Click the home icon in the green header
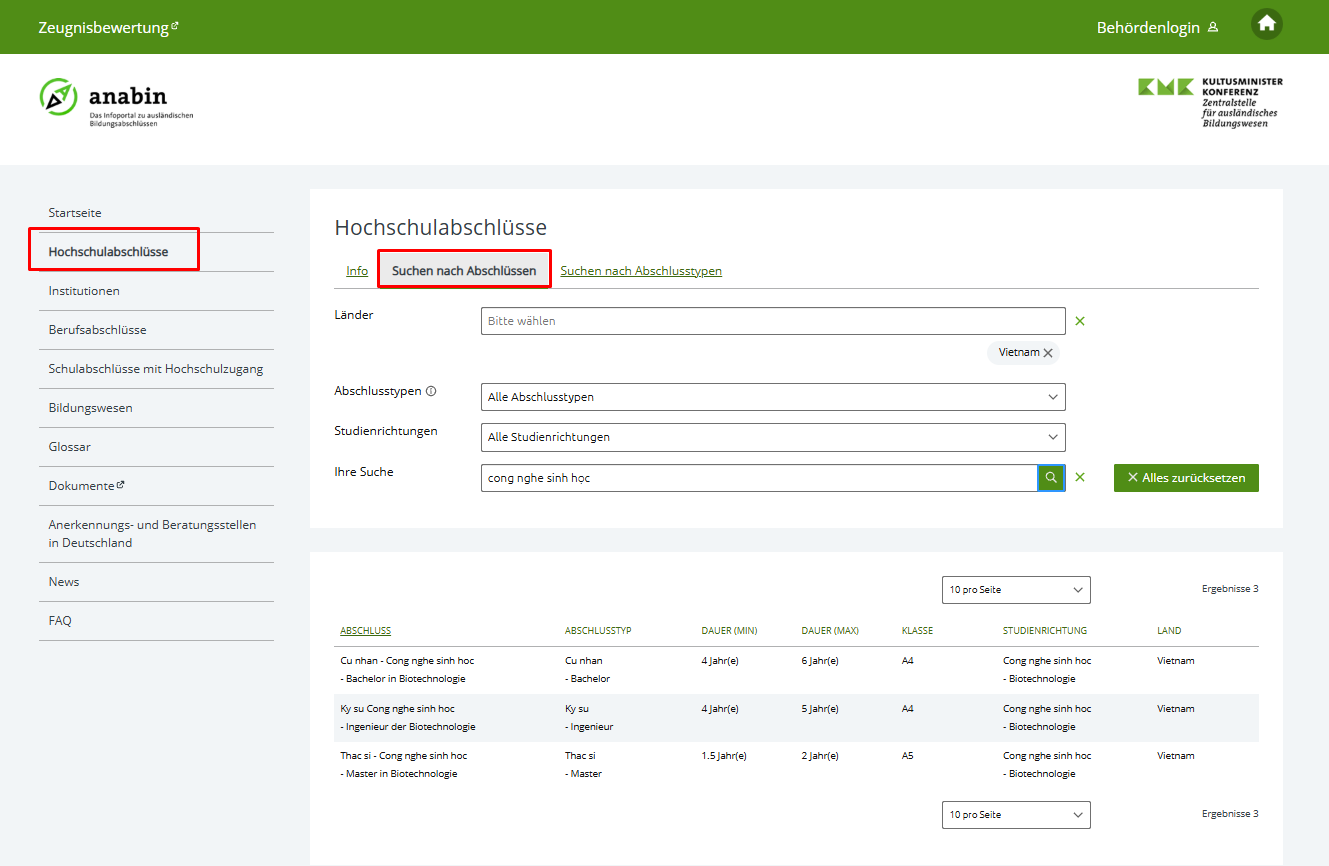 tap(1267, 24)
